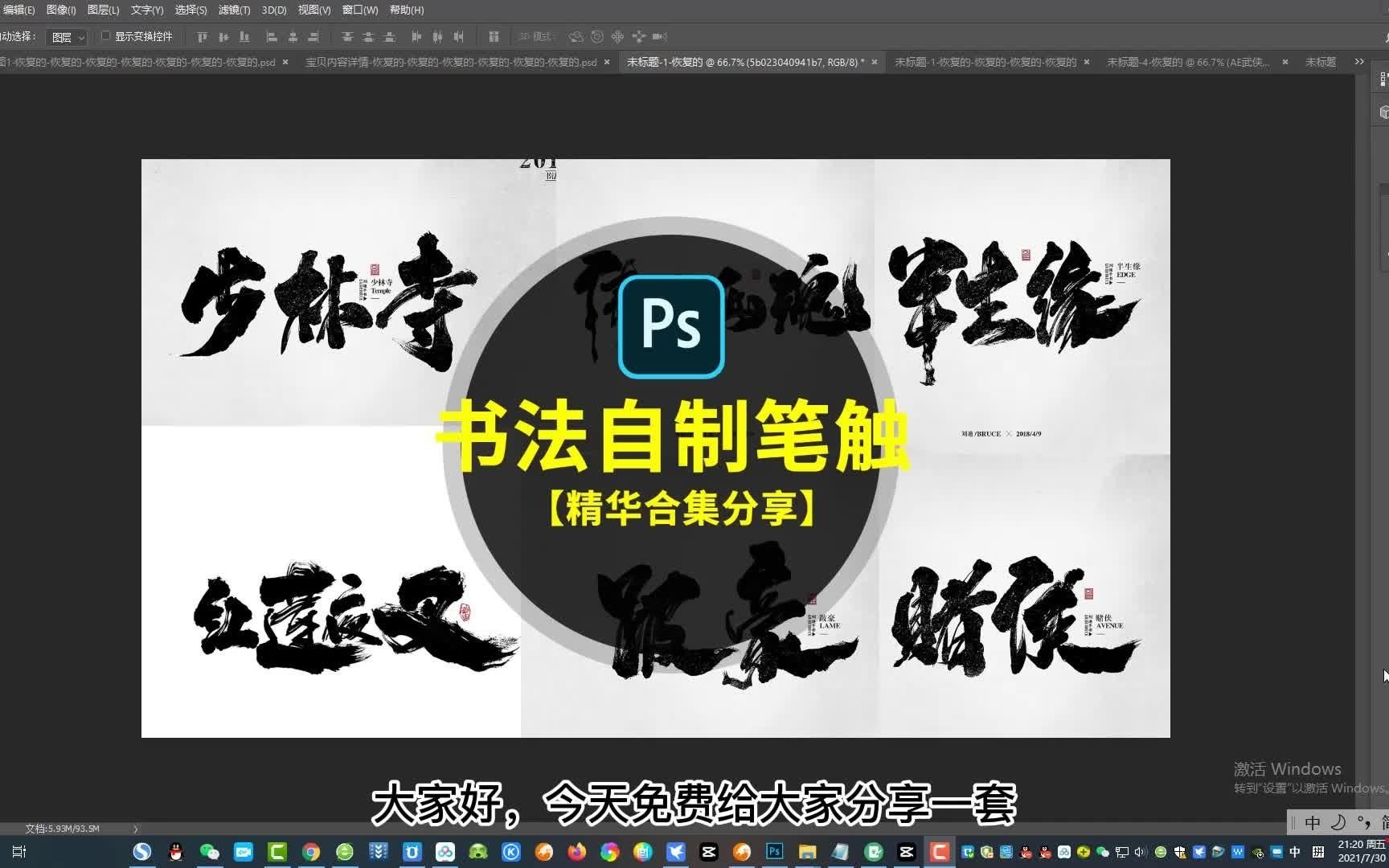This screenshot has width=1389, height=868.
Task: Open the 图像(I) menu
Action: coord(61,10)
